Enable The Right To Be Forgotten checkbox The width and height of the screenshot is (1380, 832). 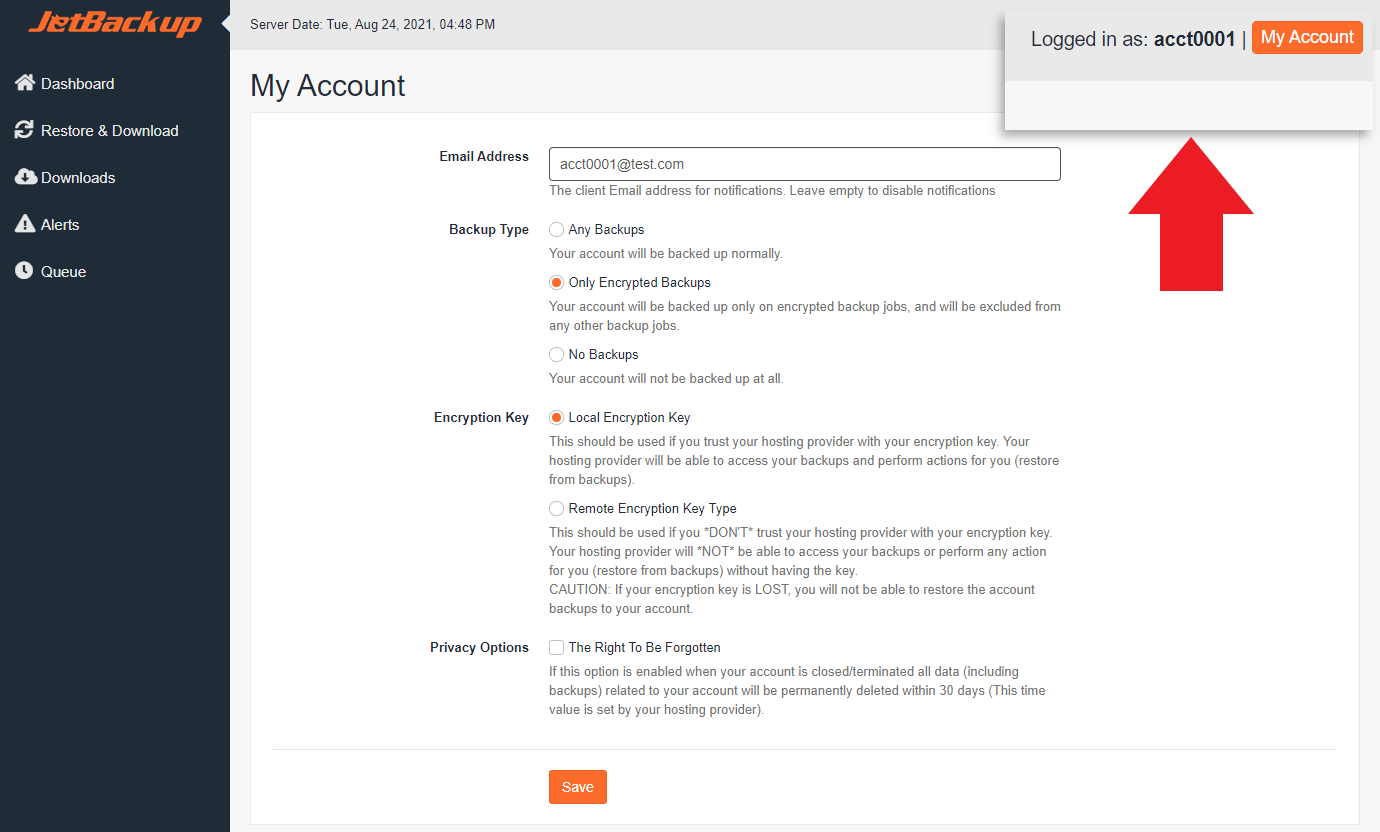(557, 648)
